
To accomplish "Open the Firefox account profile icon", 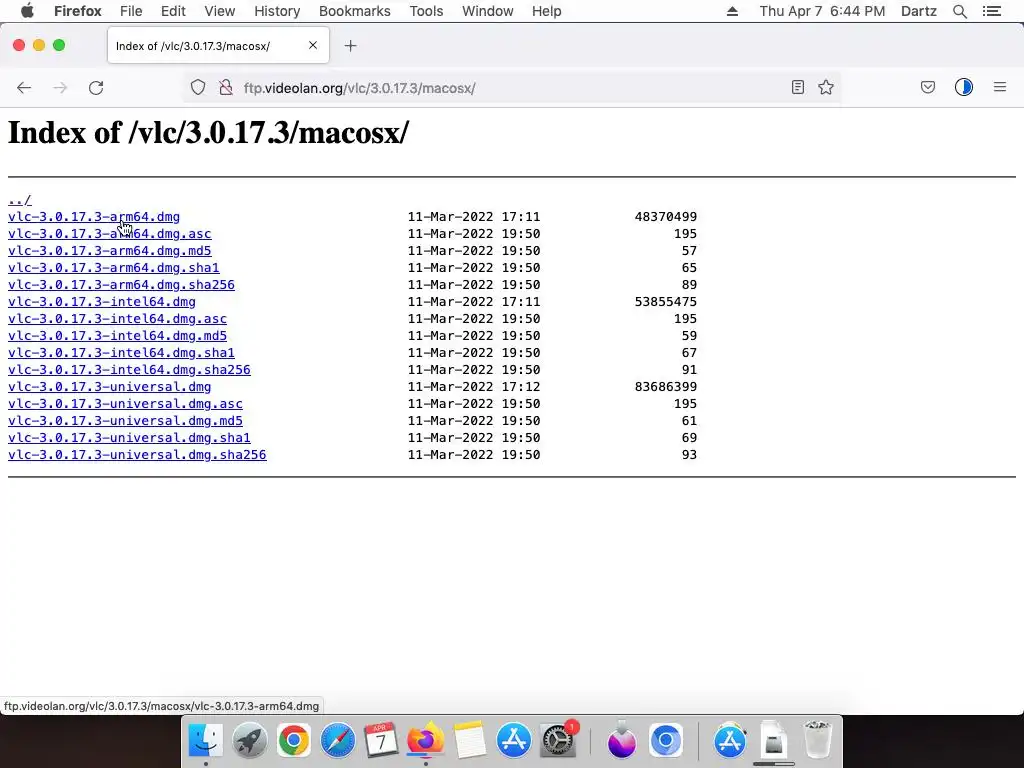I will tap(964, 87).
